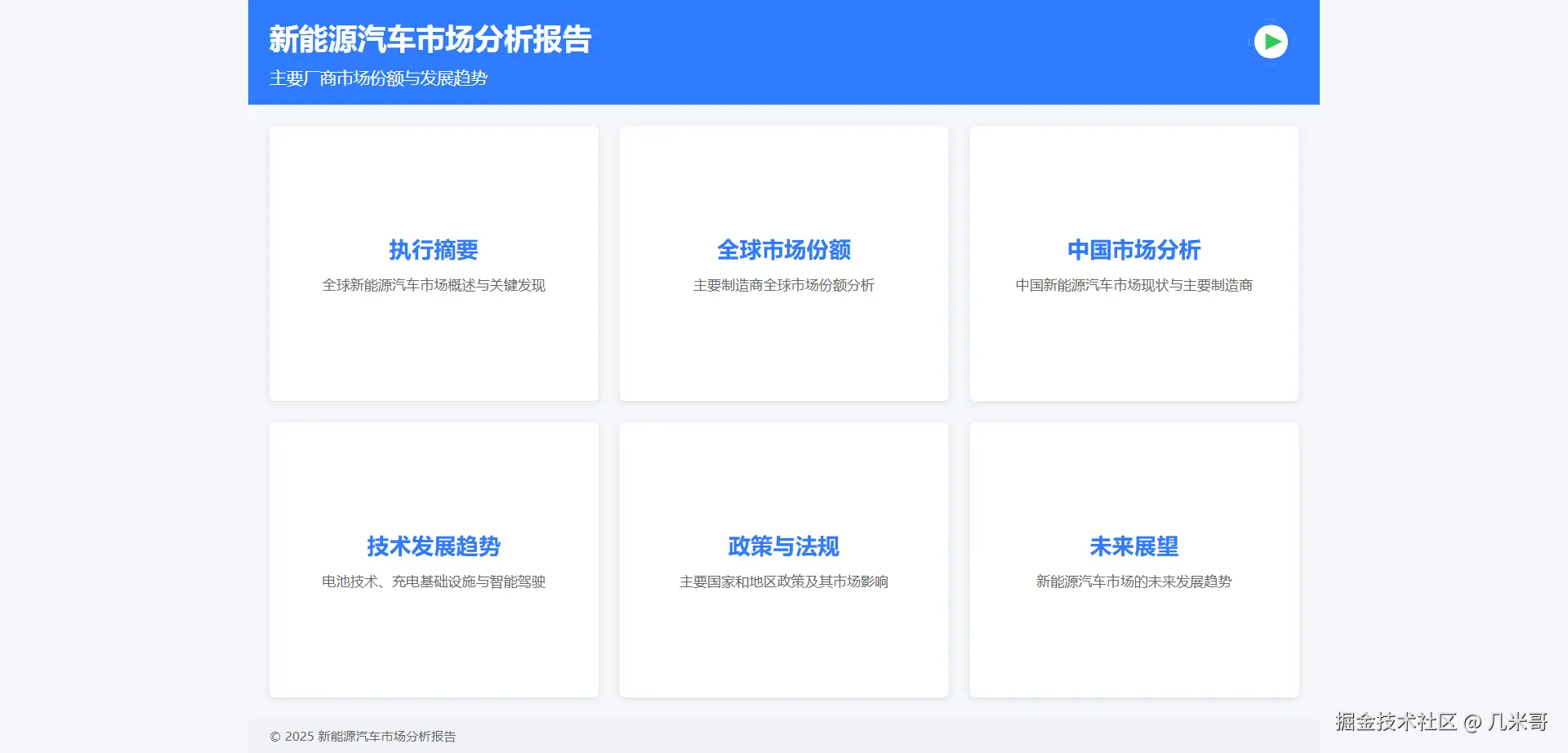Screen dimensions: 1568x753
Task: Click description 新能源汽车市场的未来发展趋势
Action: click(x=1134, y=581)
